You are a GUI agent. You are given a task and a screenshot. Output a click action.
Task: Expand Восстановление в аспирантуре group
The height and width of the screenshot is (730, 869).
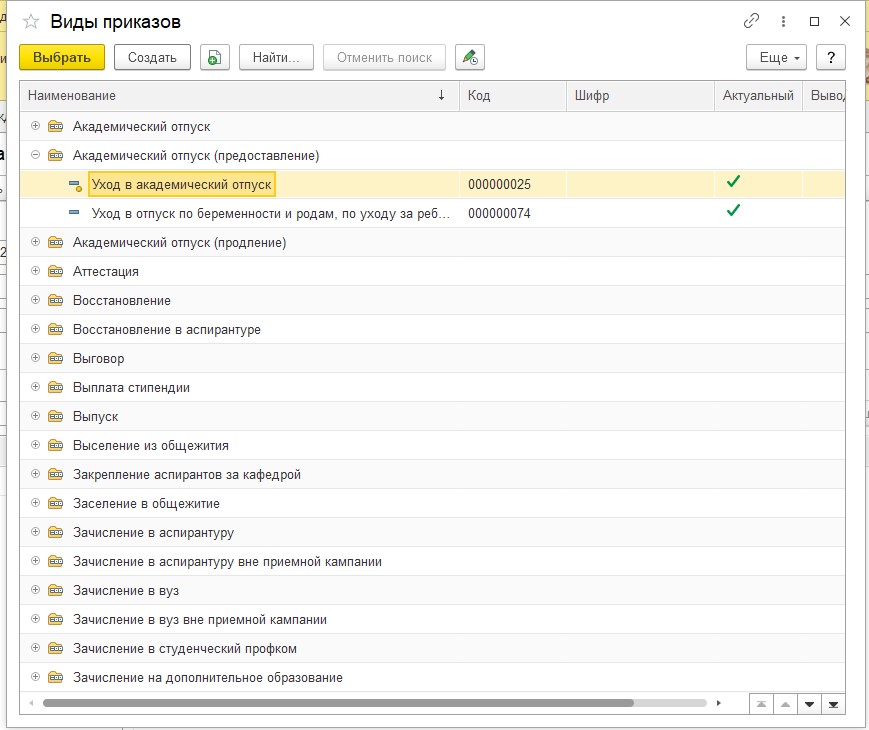click(x=35, y=329)
